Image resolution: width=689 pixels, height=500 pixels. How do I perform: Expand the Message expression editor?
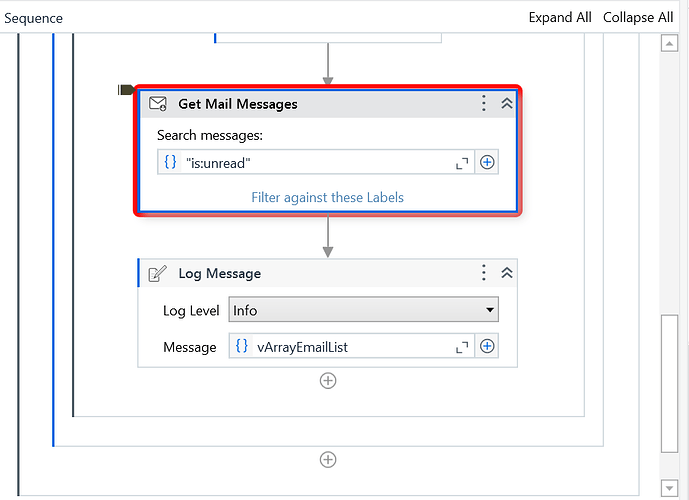pyautogui.click(x=462, y=346)
